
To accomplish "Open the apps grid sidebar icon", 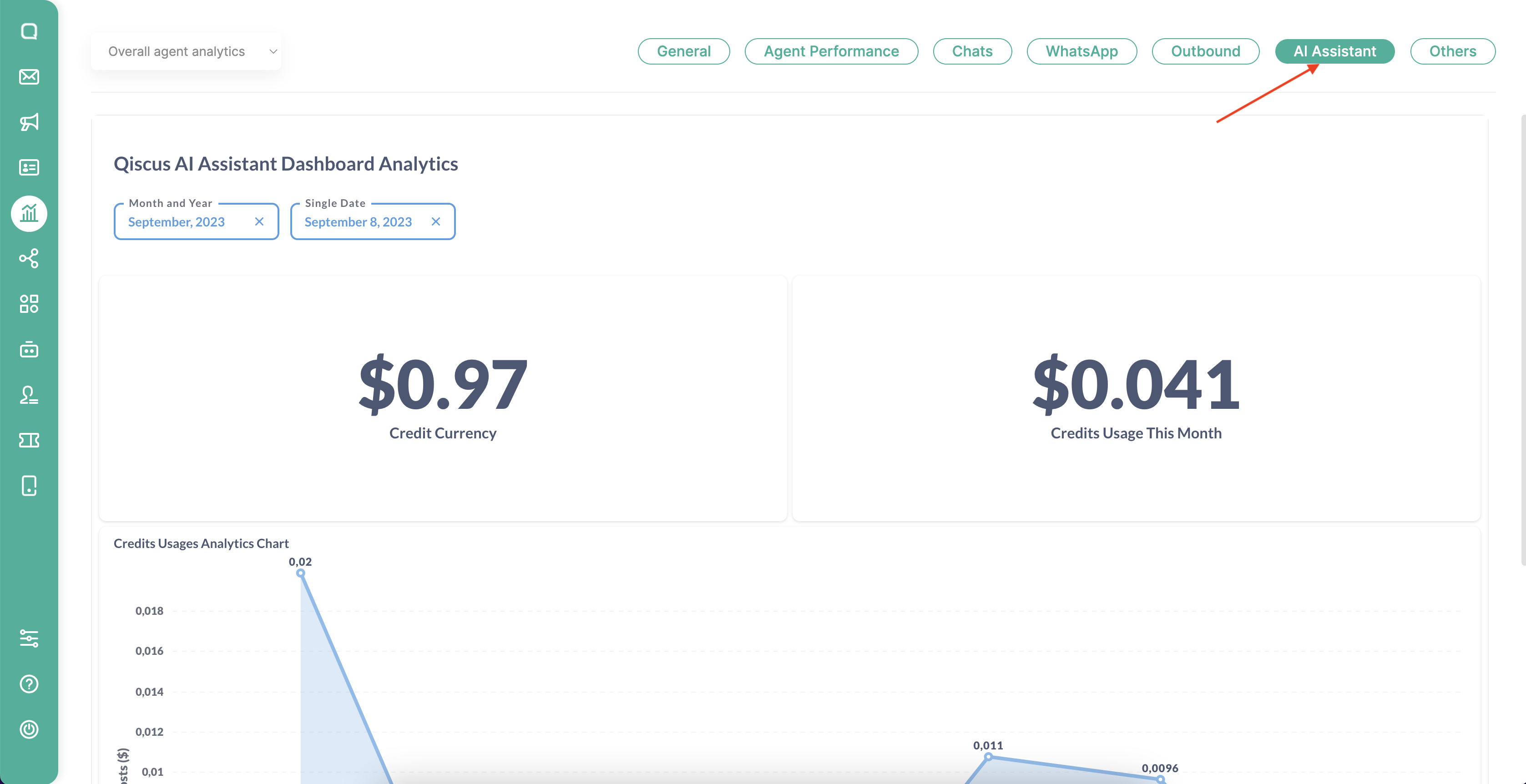I will (29, 304).
